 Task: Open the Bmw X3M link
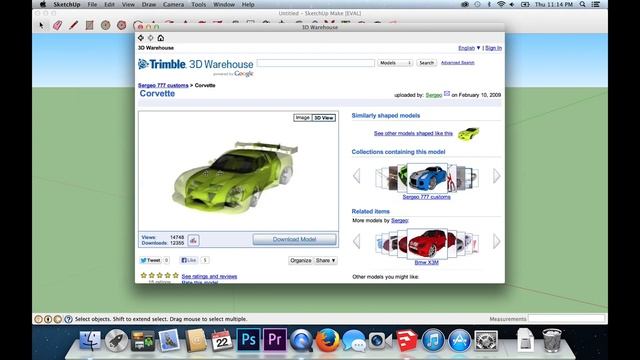pos(427,262)
